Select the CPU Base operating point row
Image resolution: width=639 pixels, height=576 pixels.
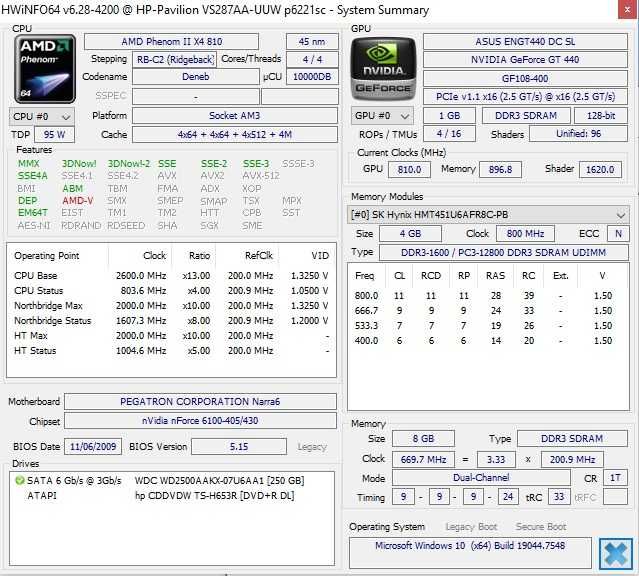tap(171, 276)
